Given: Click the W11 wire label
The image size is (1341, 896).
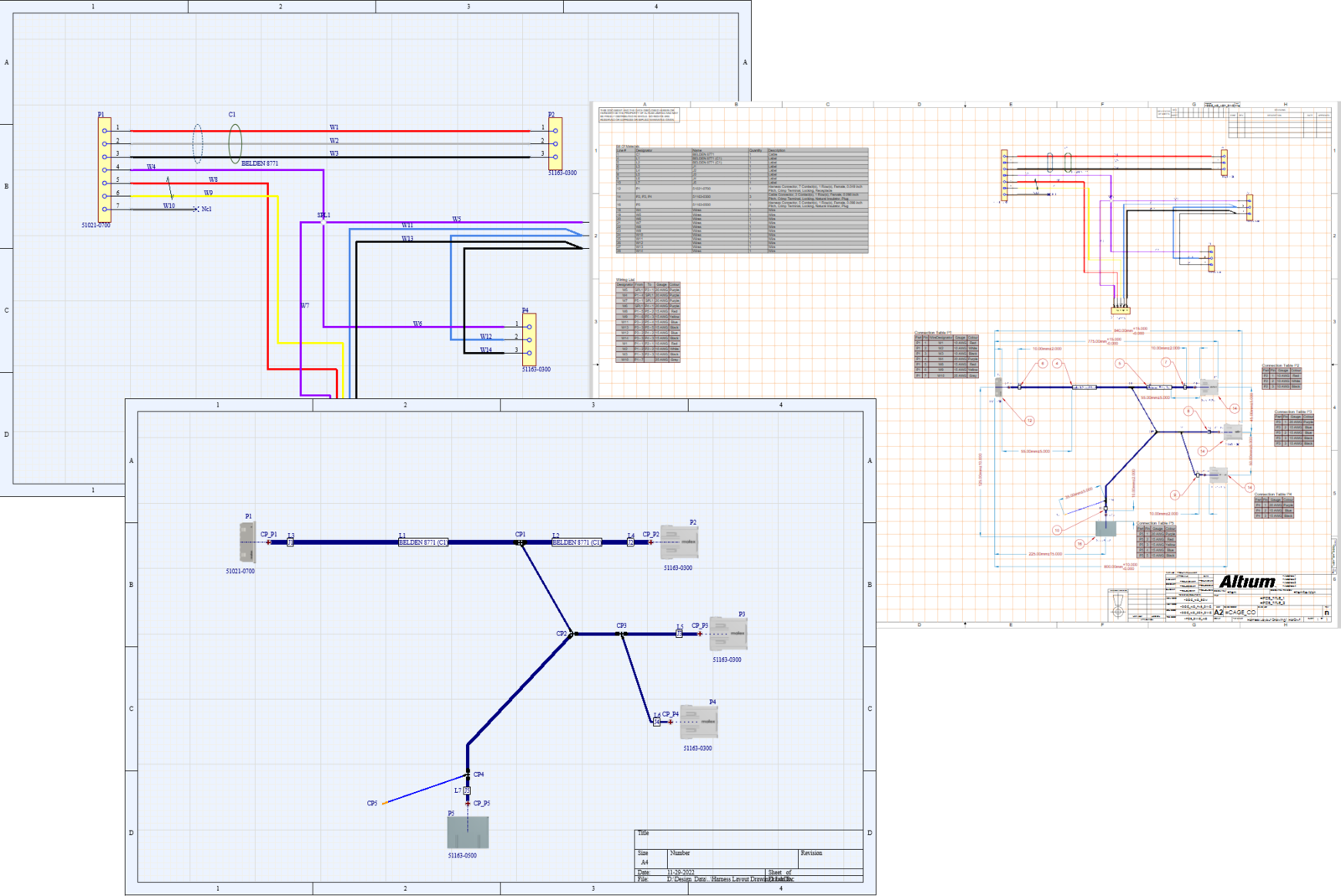Looking at the screenshot, I should [x=407, y=225].
